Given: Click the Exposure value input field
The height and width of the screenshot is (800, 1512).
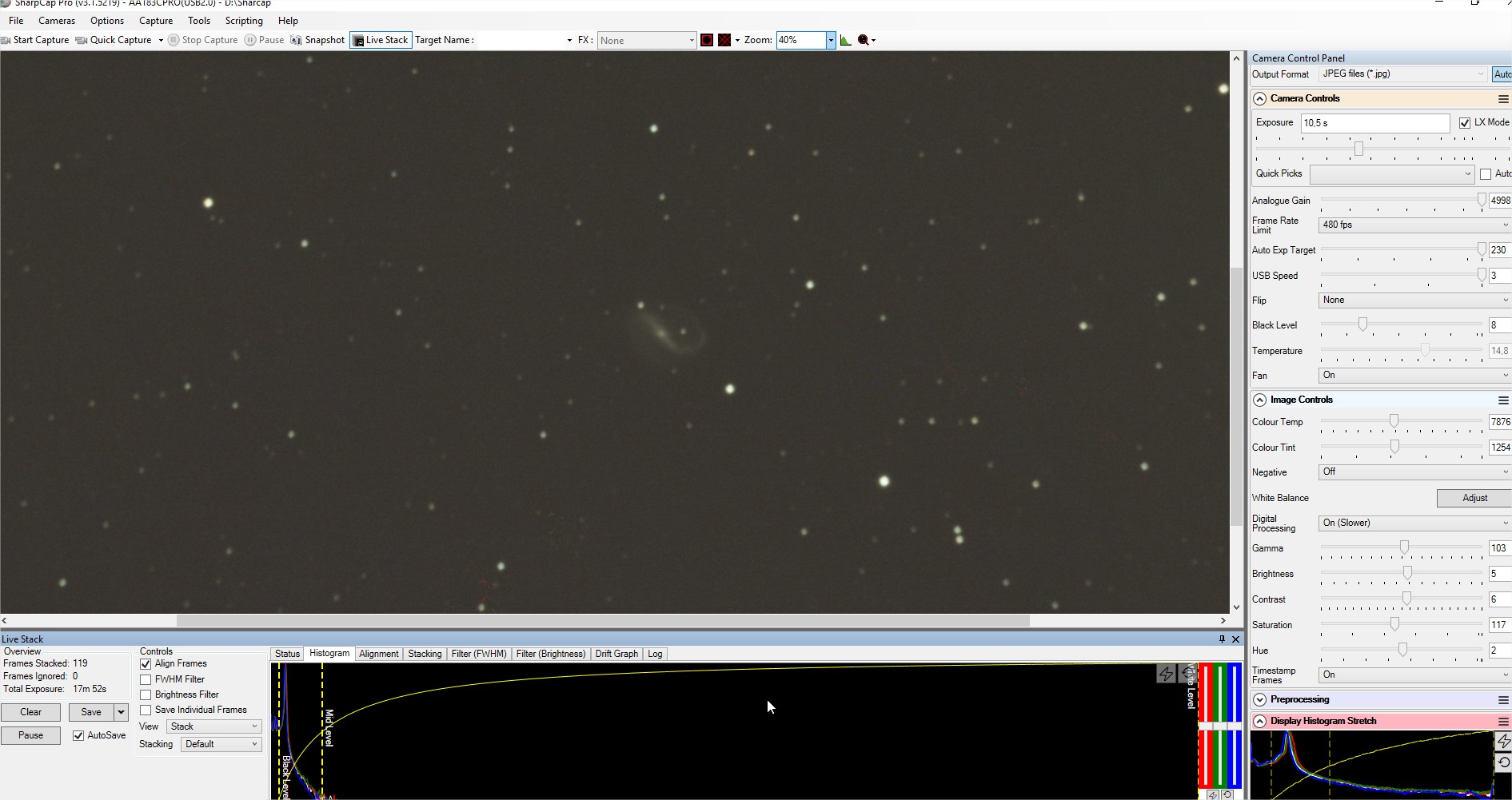Looking at the screenshot, I should point(1375,123).
